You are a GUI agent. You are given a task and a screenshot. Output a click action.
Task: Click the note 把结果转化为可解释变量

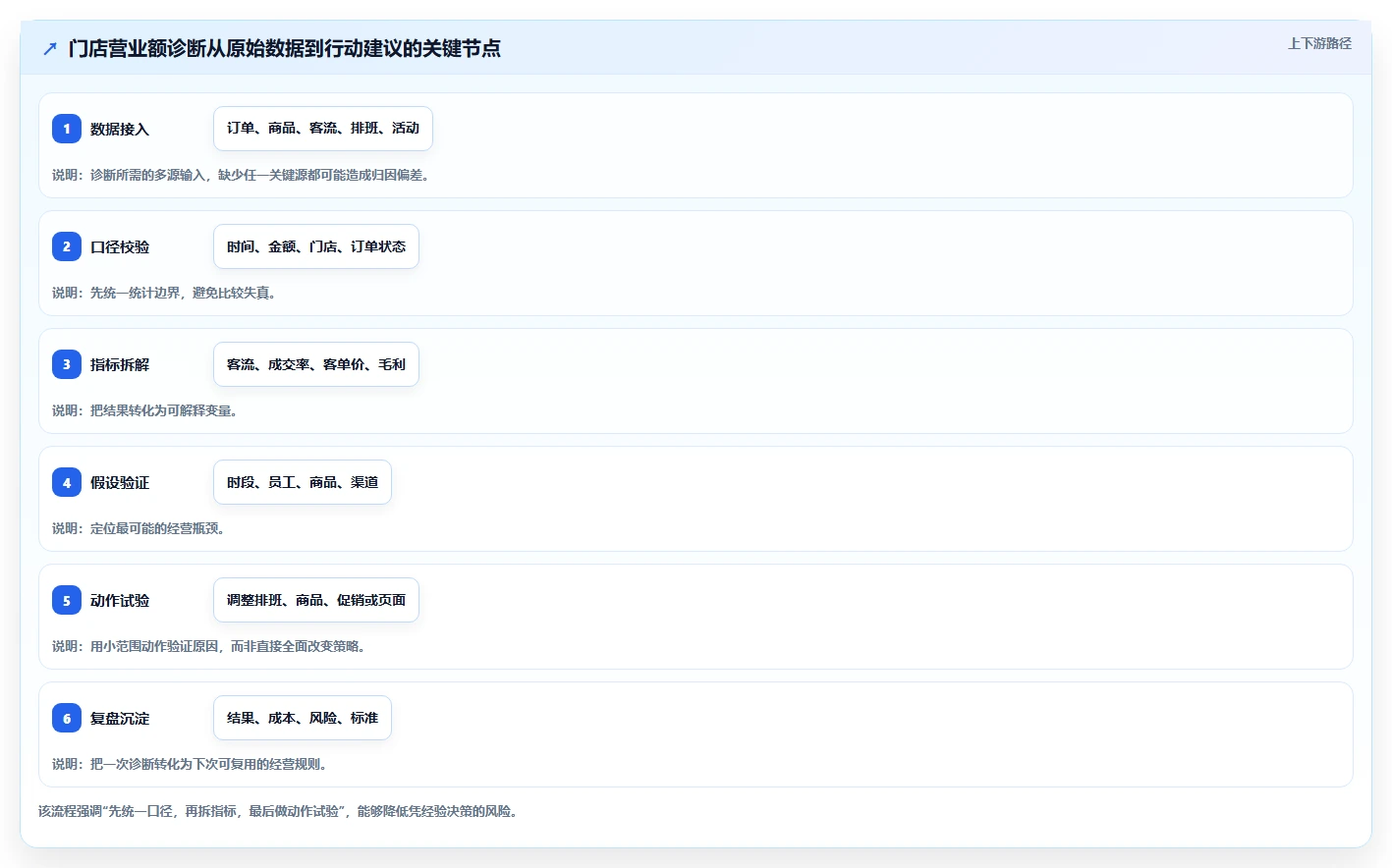[145, 410]
